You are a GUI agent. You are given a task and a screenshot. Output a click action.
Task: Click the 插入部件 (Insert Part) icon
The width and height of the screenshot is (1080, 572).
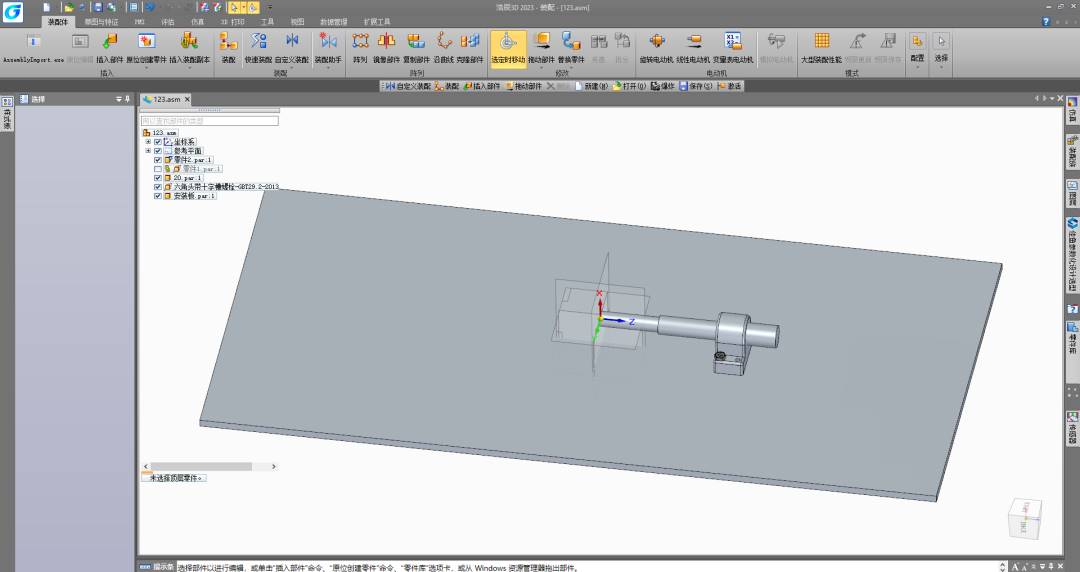tap(110, 42)
